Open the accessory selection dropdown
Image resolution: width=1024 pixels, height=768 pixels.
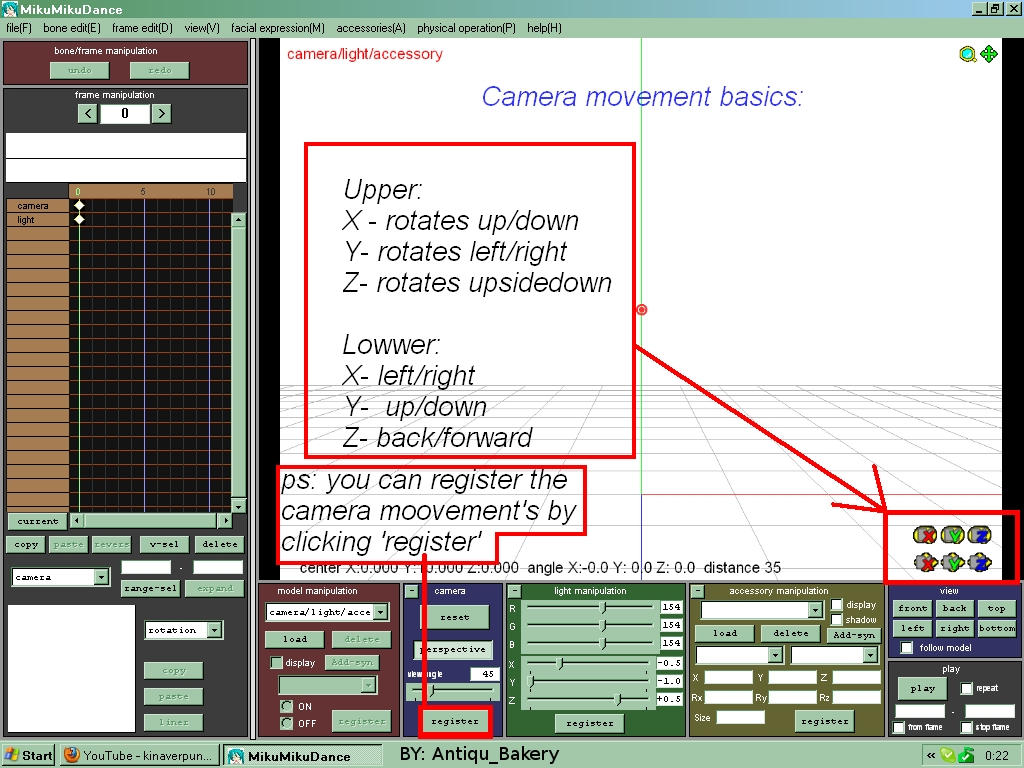(x=814, y=610)
